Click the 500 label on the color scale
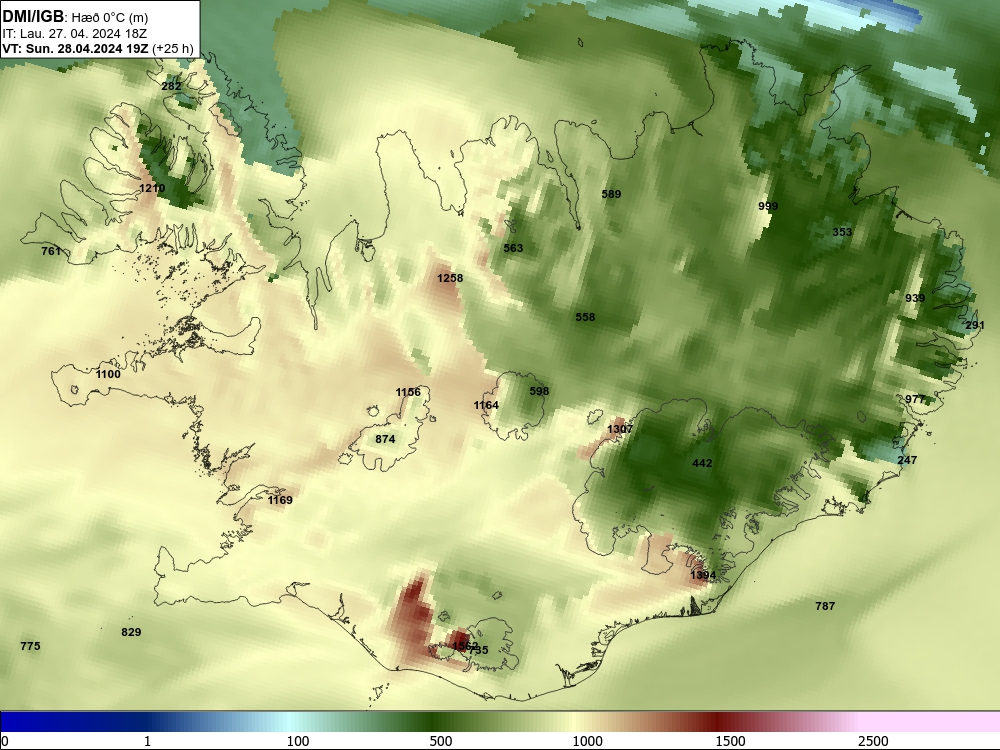 click(x=441, y=741)
